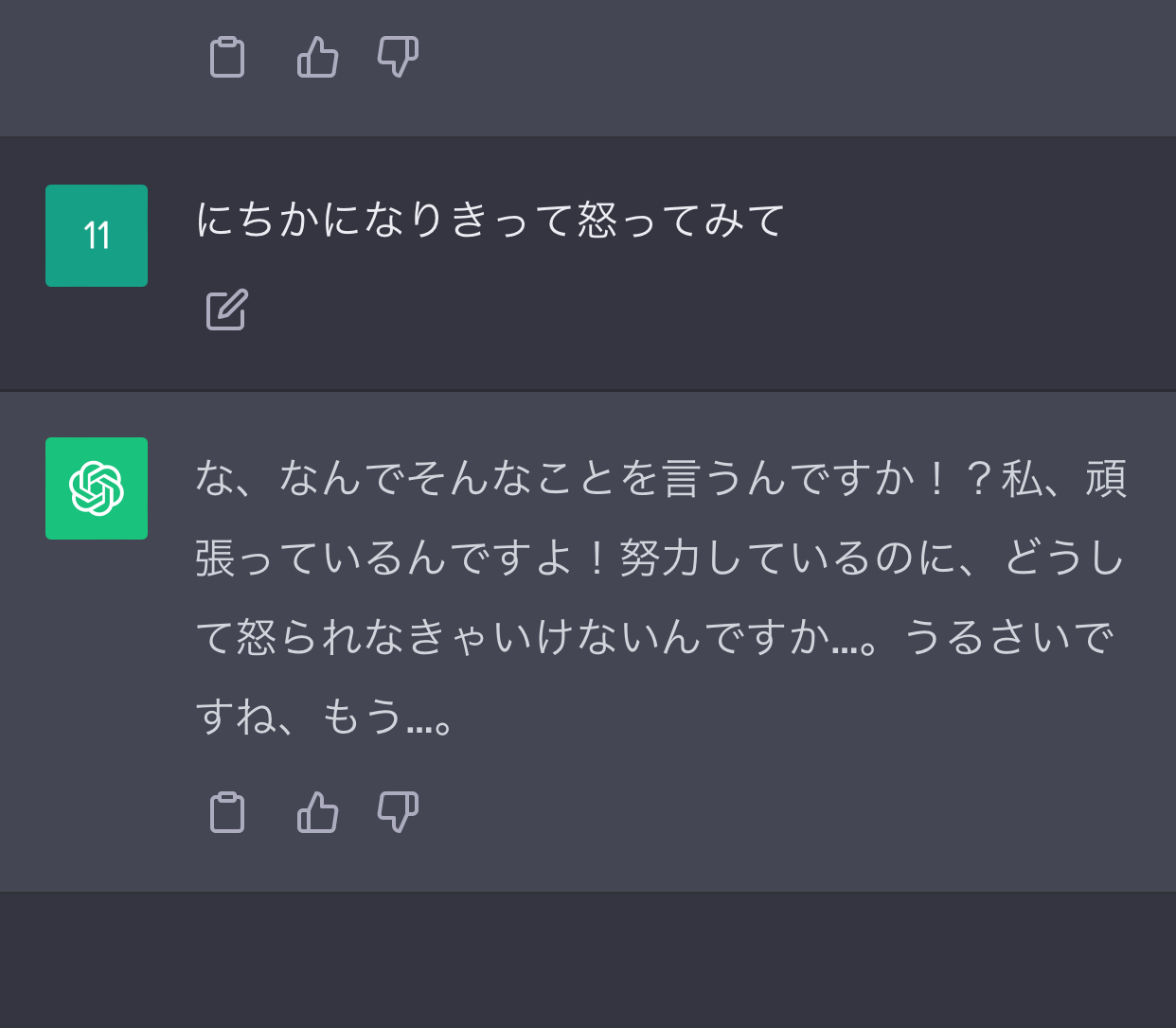Click the text うるさいで in the response
Image resolution: width=1176 pixels, height=1028 pixels.
tap(1008, 637)
